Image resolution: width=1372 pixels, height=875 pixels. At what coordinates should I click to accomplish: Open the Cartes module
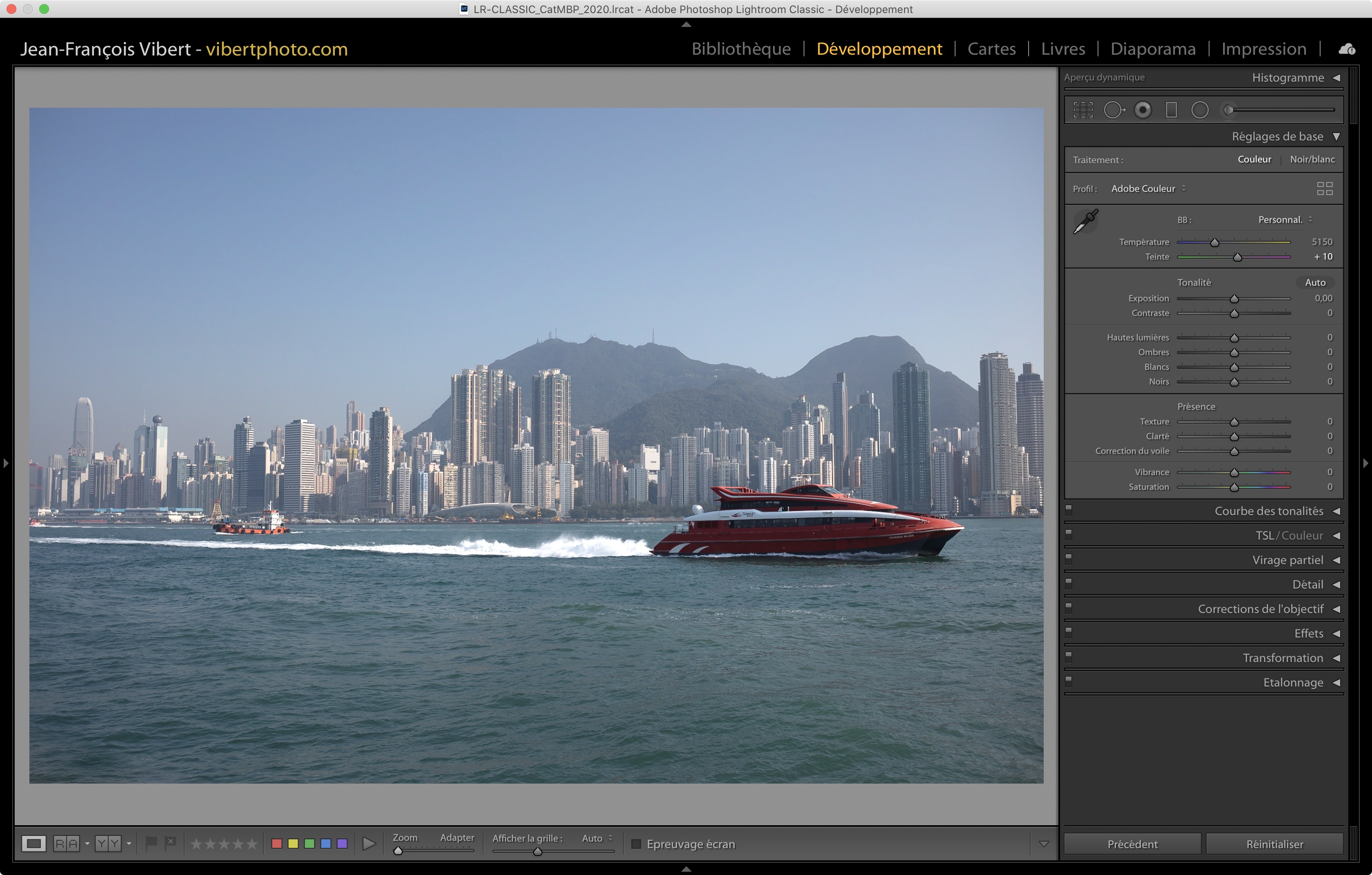coord(991,49)
